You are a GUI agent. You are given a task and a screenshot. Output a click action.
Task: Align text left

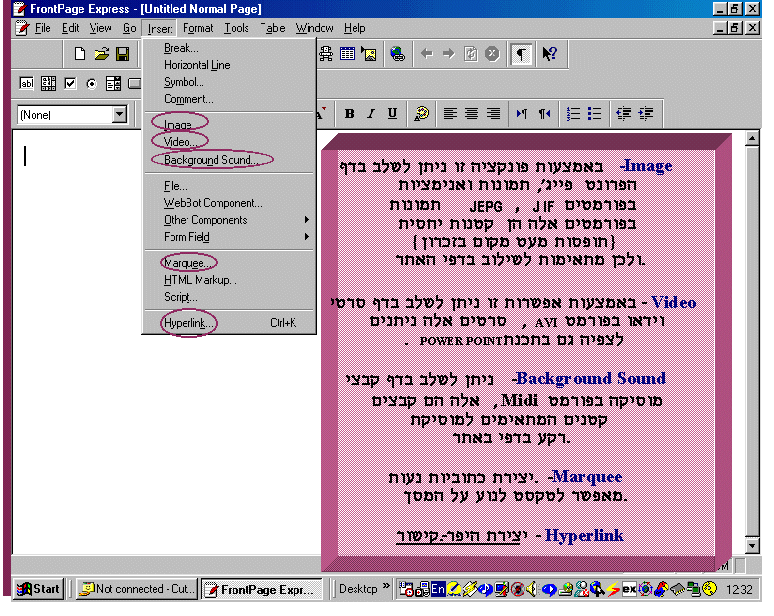tap(450, 114)
